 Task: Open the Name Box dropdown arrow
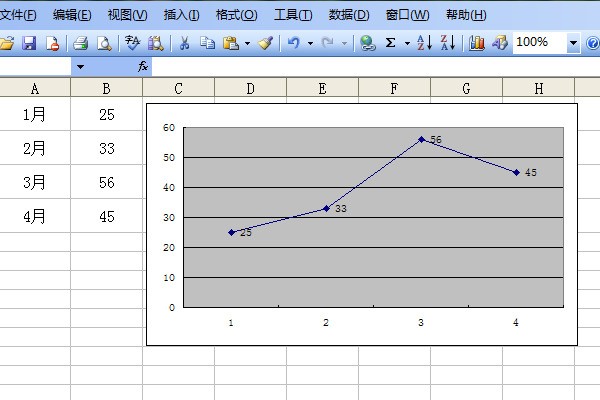coord(80,67)
